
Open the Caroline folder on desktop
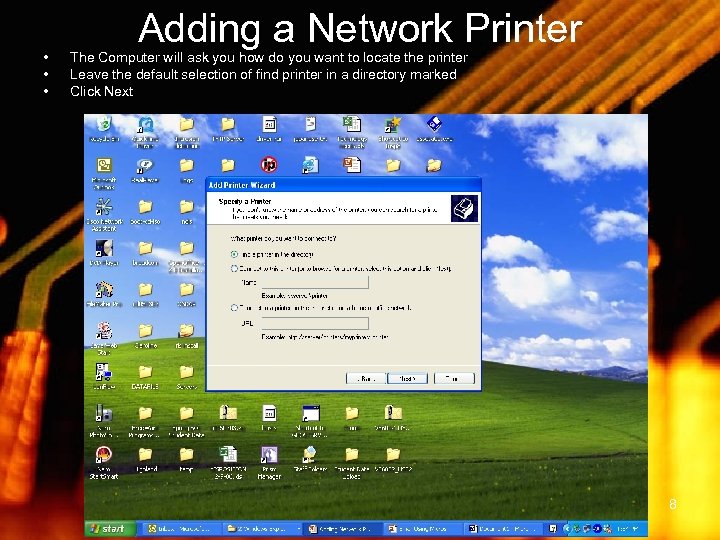pos(145,331)
